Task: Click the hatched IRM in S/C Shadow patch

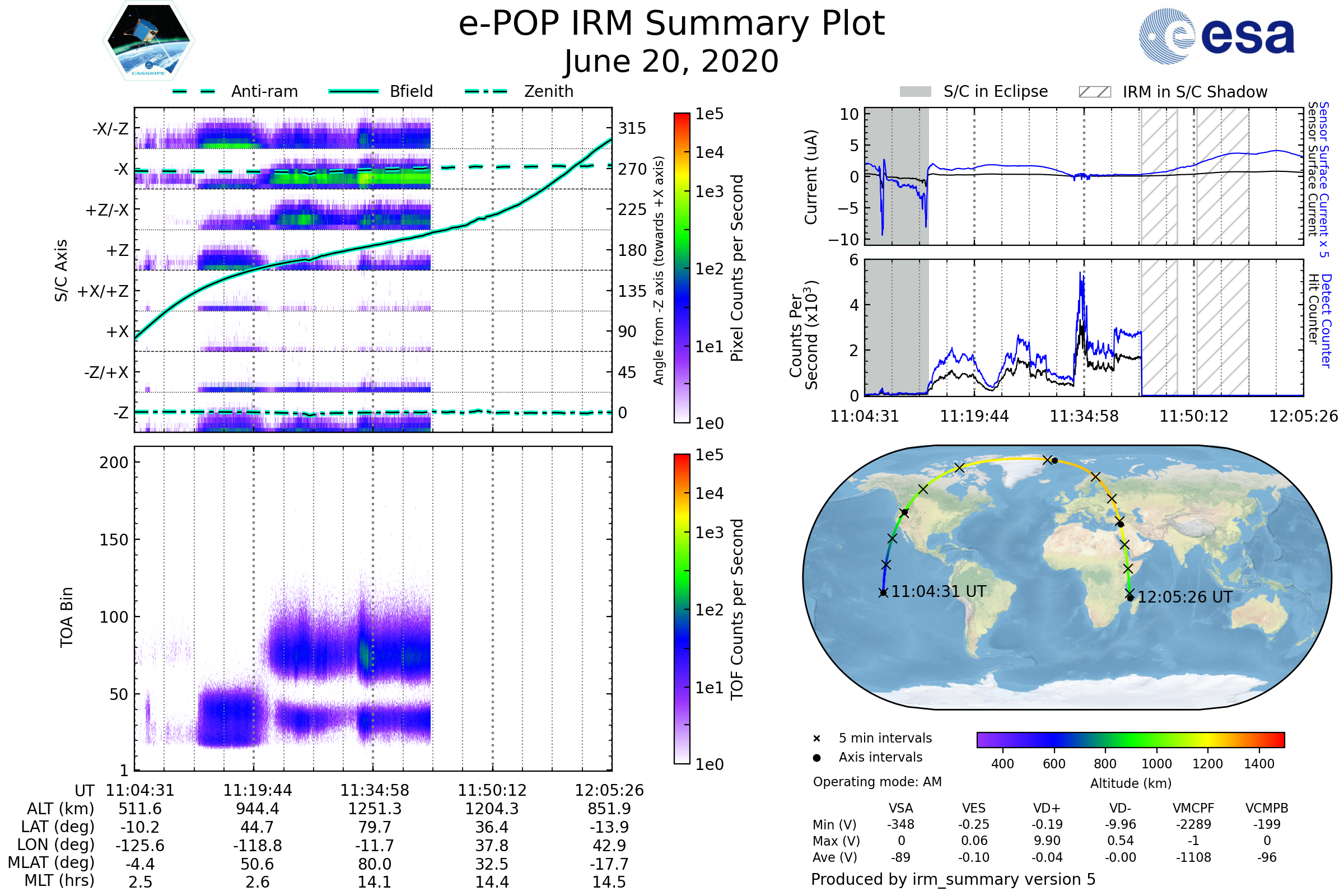Action: pos(1094,92)
